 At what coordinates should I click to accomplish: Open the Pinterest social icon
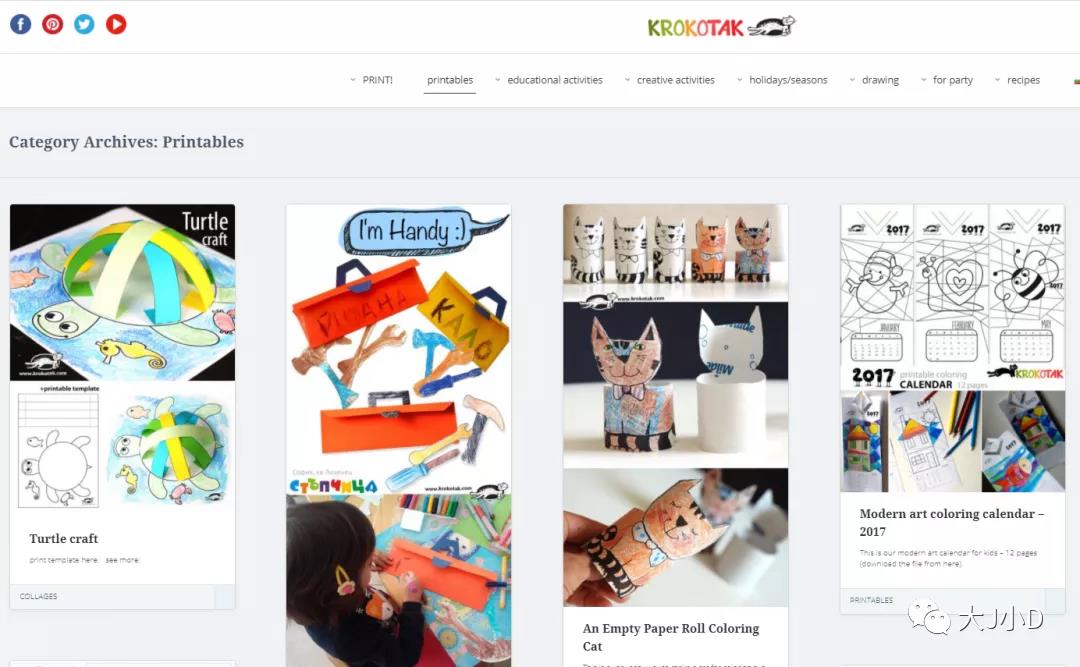tap(52, 24)
